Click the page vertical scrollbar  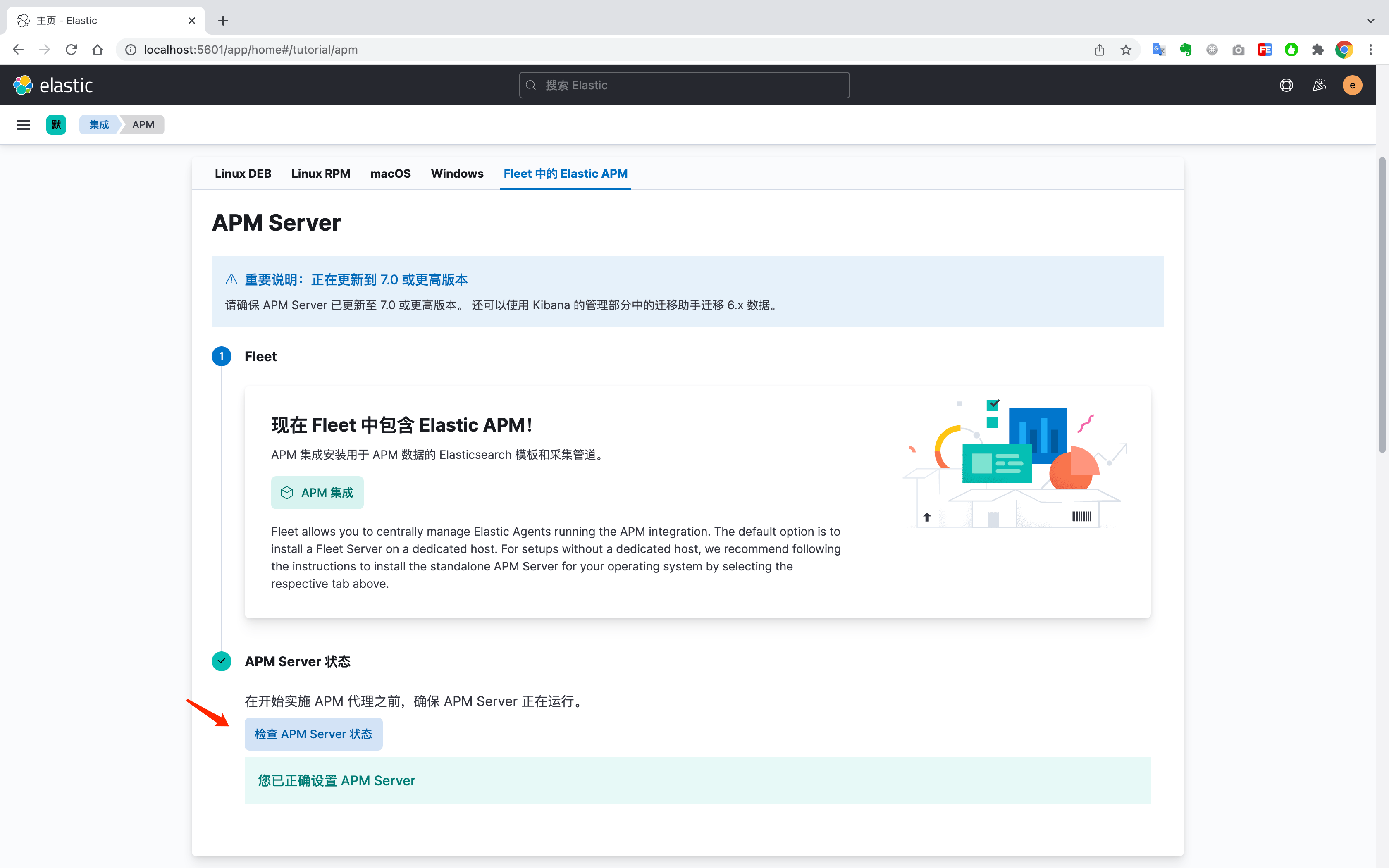[1382, 304]
